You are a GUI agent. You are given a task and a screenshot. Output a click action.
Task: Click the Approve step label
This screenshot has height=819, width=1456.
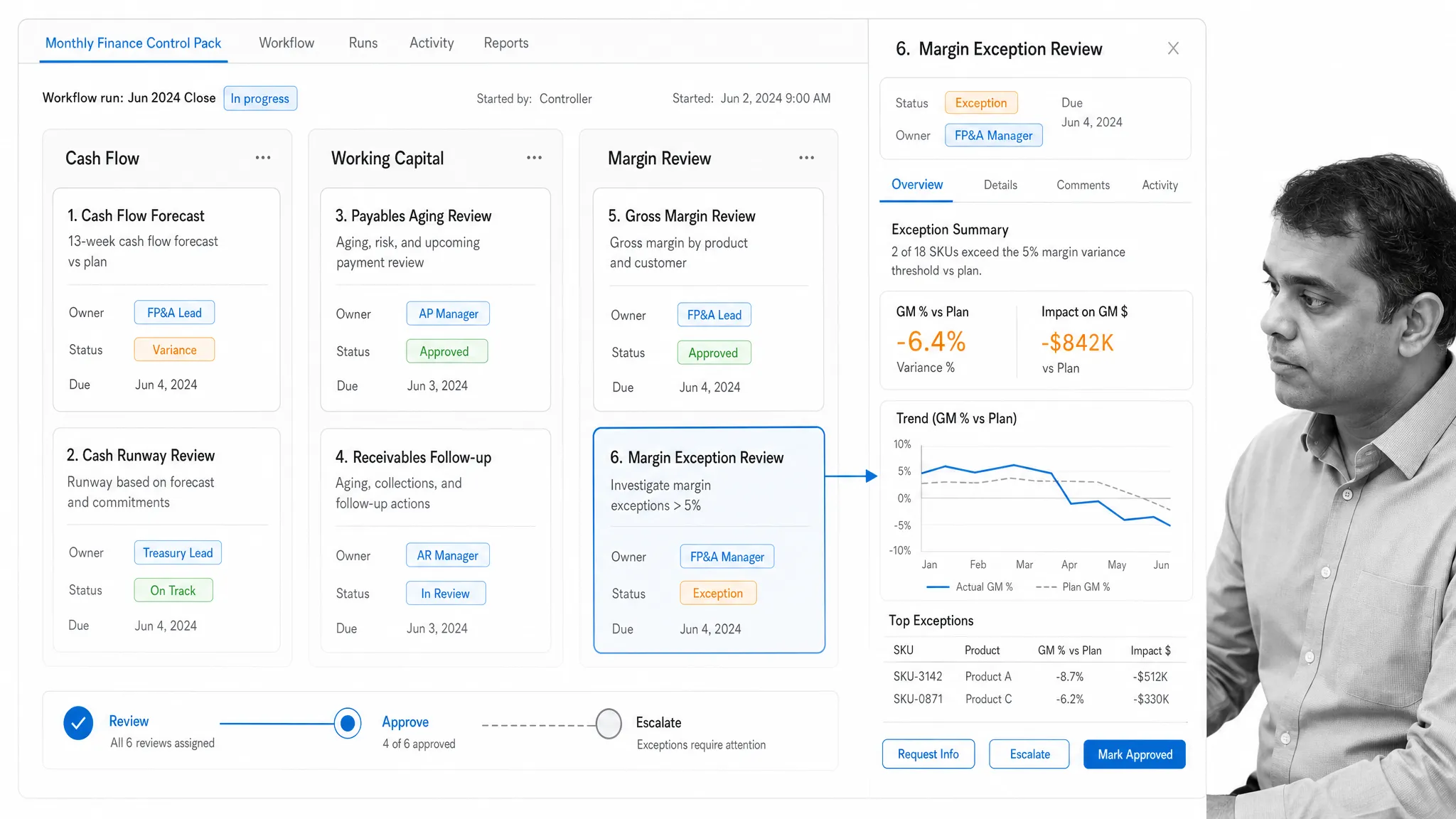click(405, 722)
